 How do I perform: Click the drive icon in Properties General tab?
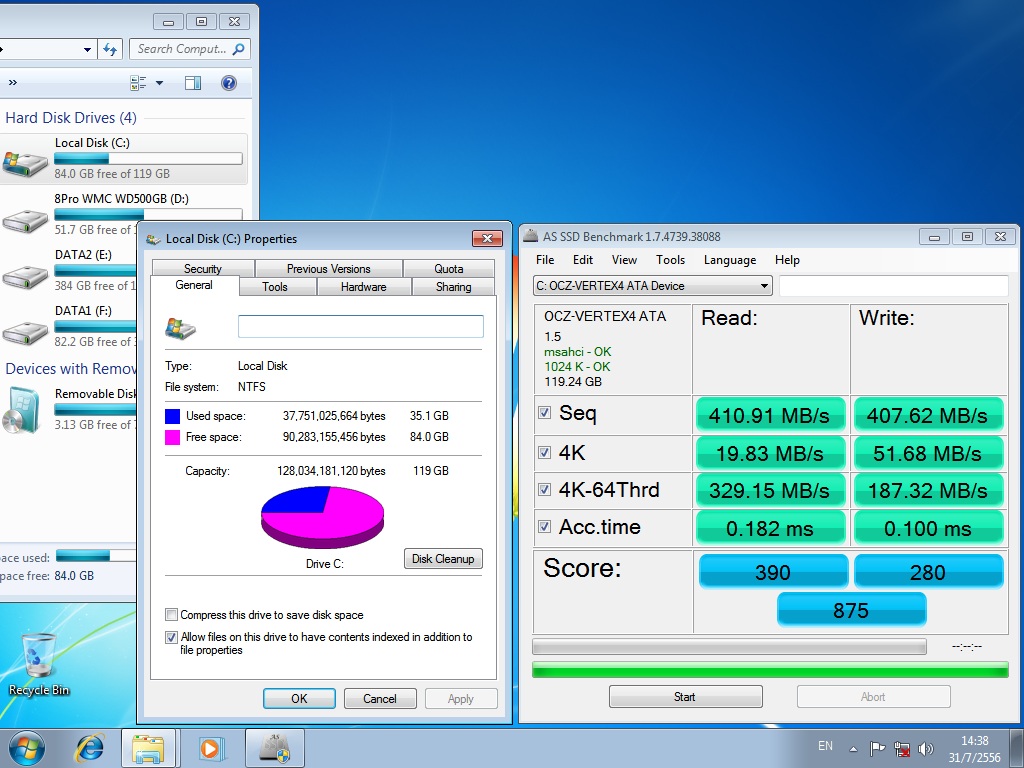[180, 328]
